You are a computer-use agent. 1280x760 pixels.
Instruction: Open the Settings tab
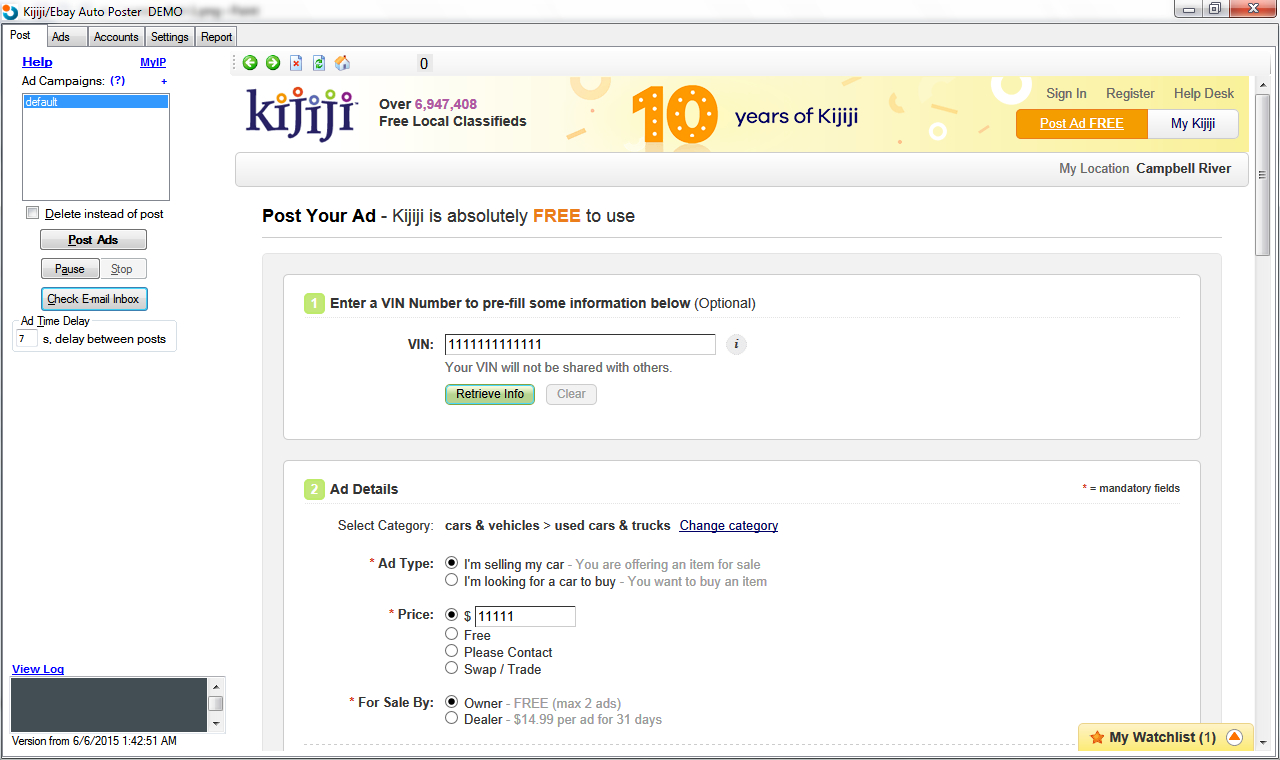click(170, 37)
